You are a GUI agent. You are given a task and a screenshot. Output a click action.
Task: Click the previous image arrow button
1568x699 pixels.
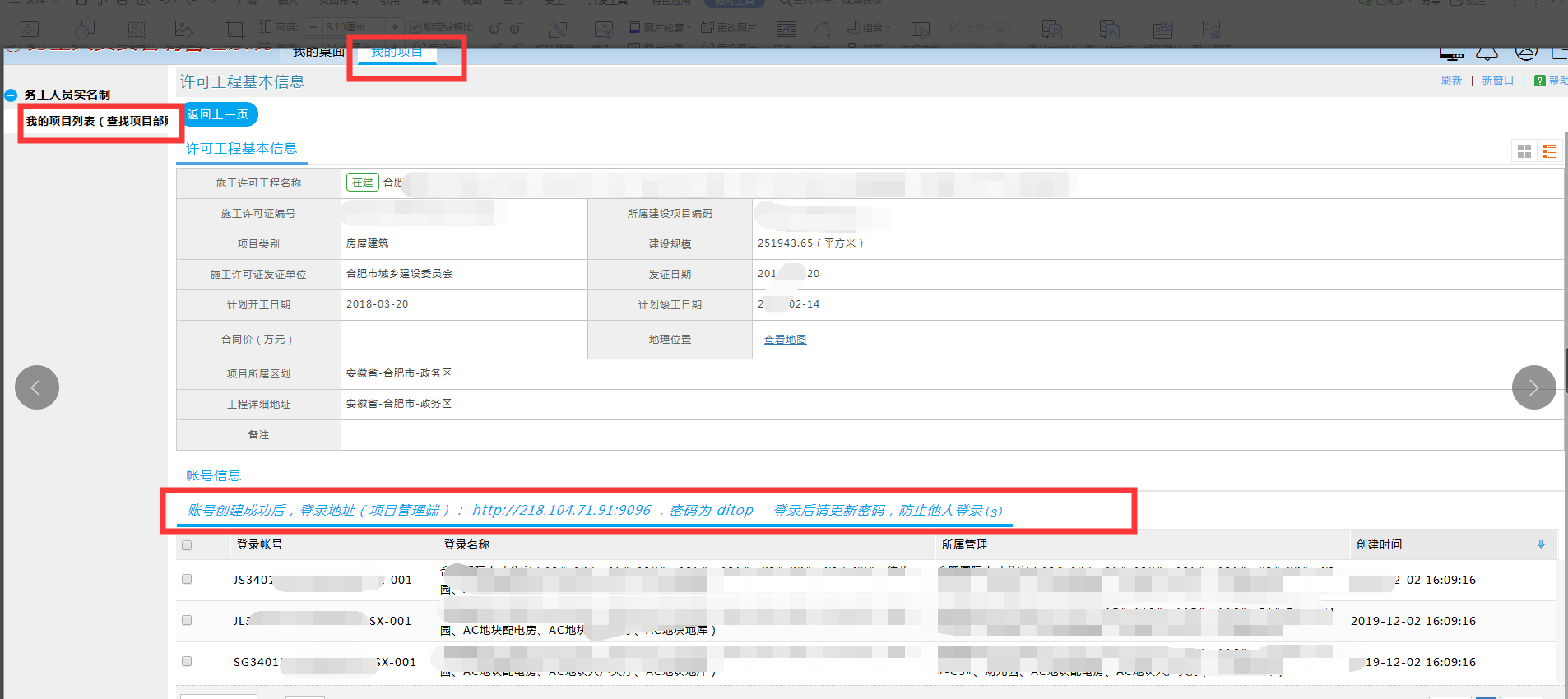coord(37,387)
